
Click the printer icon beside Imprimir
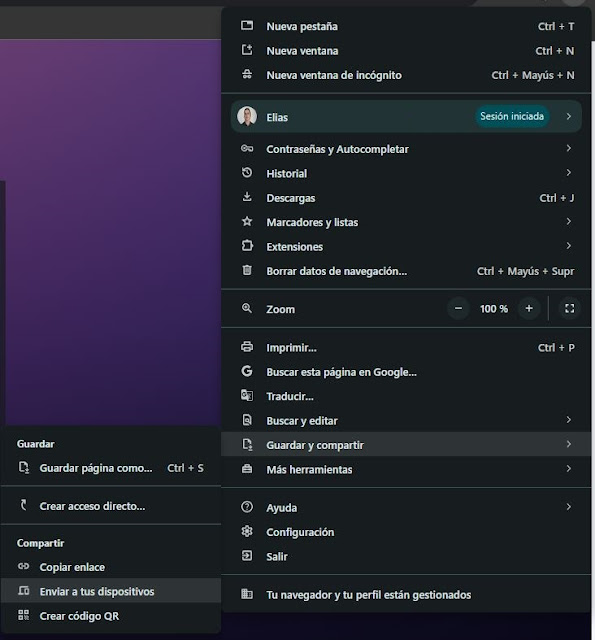pos(247,347)
